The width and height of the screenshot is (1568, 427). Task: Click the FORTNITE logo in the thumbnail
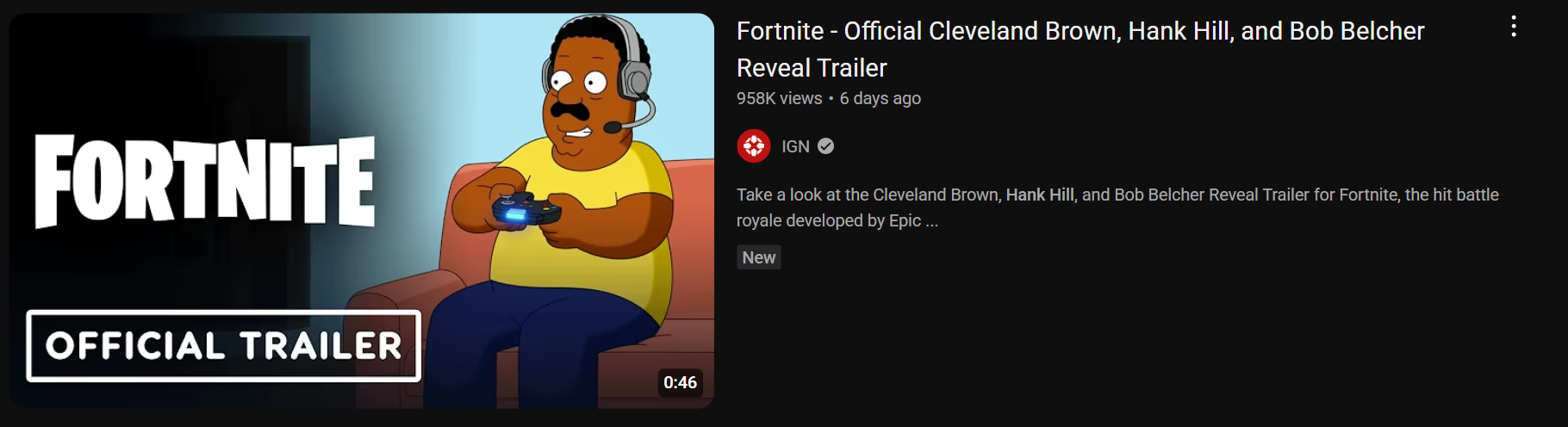(205, 181)
